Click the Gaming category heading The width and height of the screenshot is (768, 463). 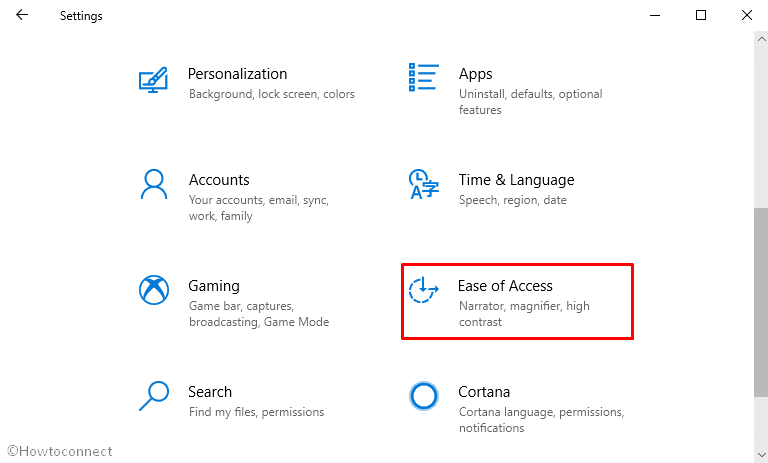214,286
